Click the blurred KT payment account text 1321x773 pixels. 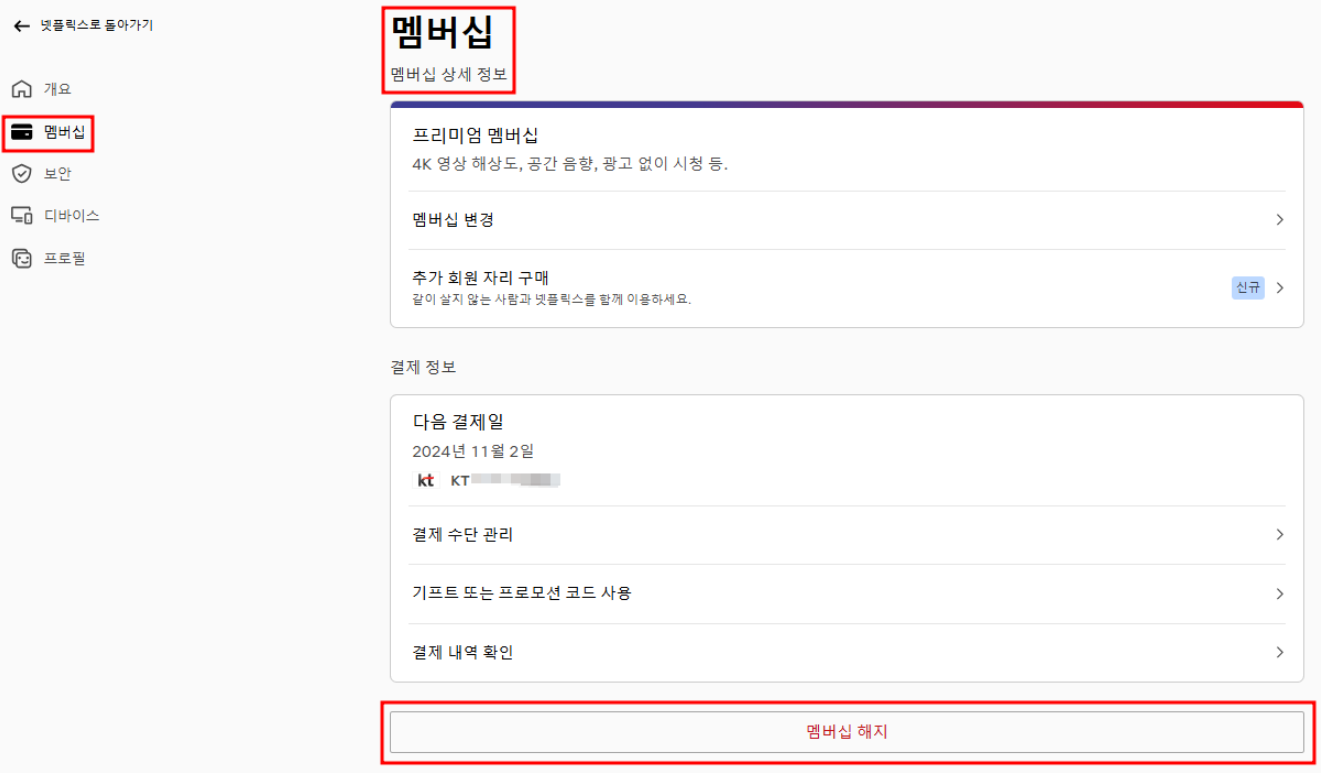(x=505, y=480)
